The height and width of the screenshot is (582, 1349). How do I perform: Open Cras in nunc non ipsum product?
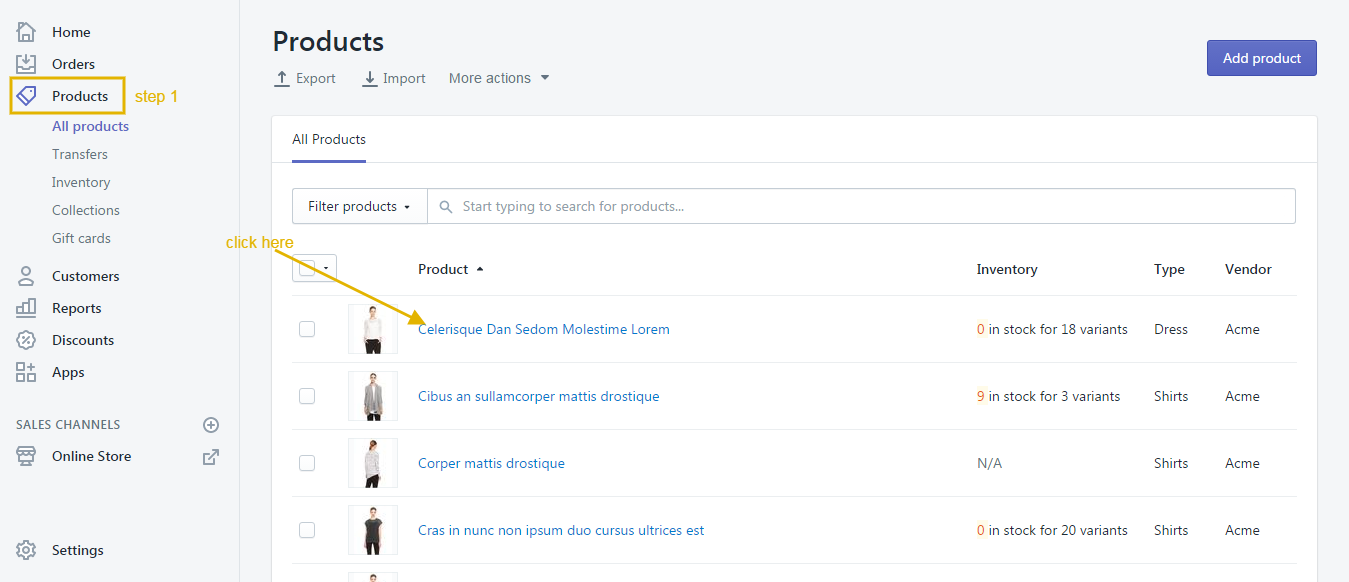[561, 530]
